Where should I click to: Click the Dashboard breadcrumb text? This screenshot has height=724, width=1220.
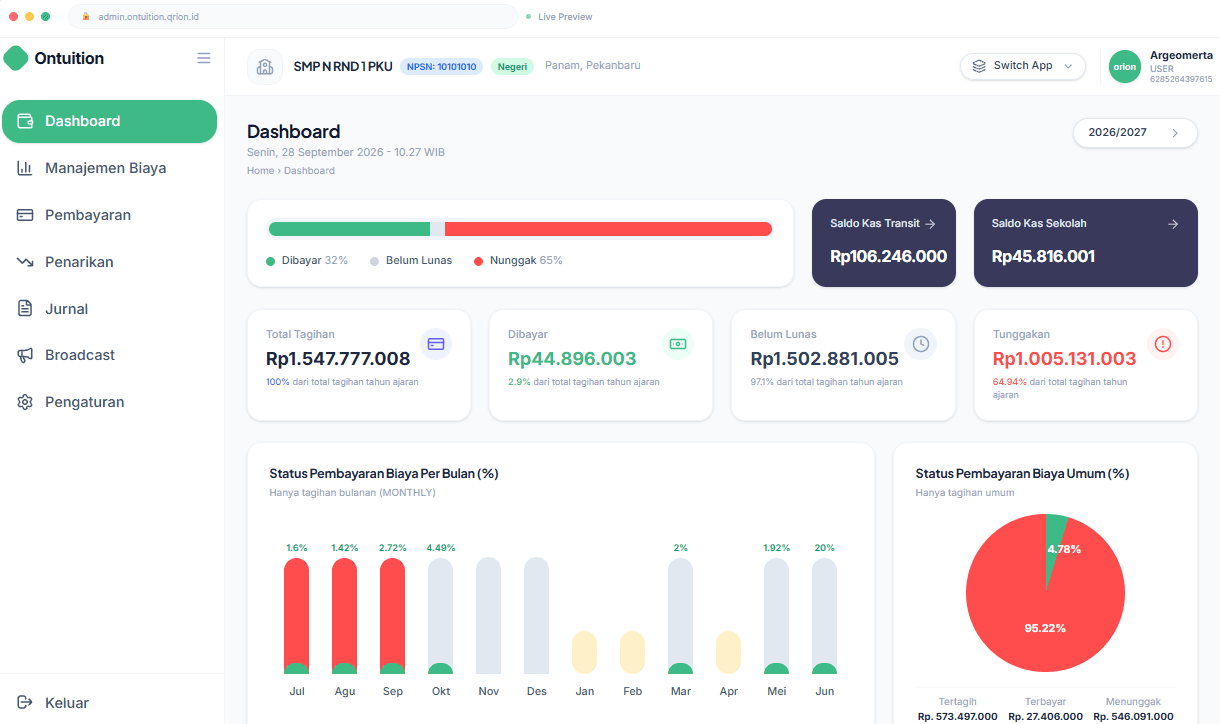309,171
